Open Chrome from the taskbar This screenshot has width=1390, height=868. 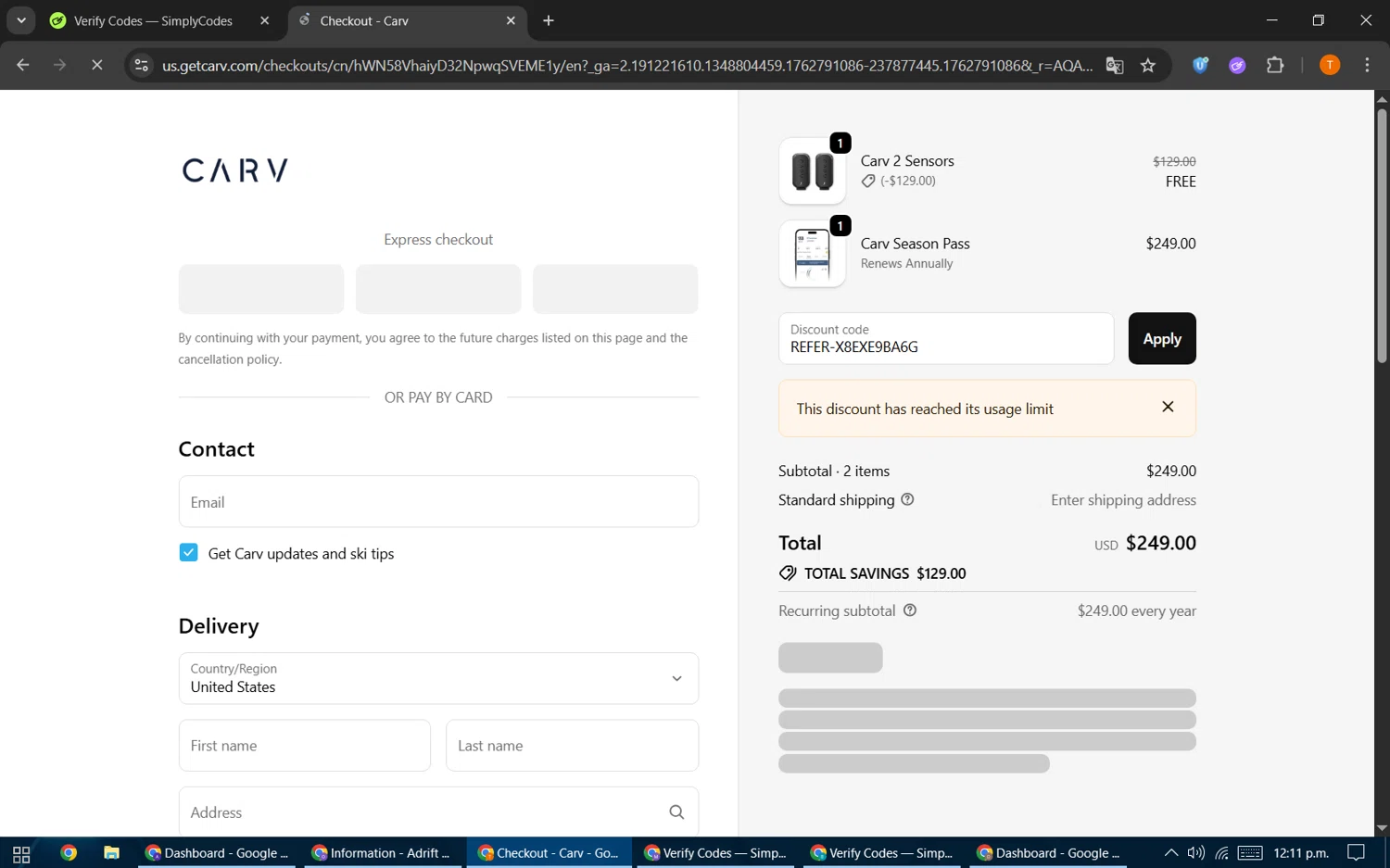[x=69, y=853]
